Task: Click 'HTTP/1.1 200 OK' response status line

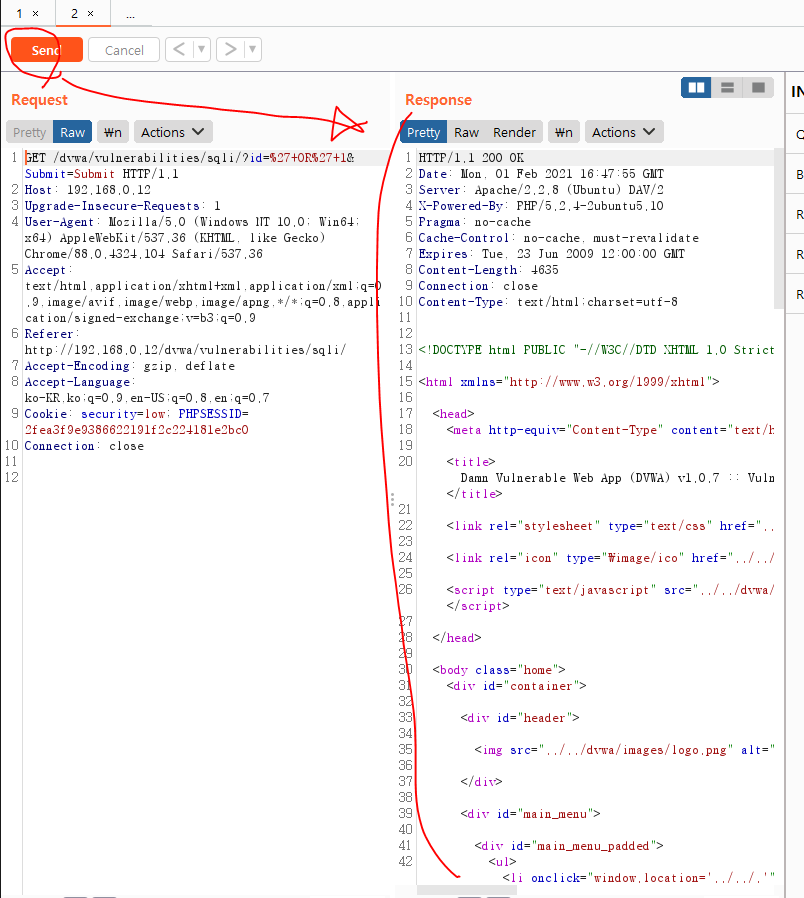Action: click(x=471, y=157)
